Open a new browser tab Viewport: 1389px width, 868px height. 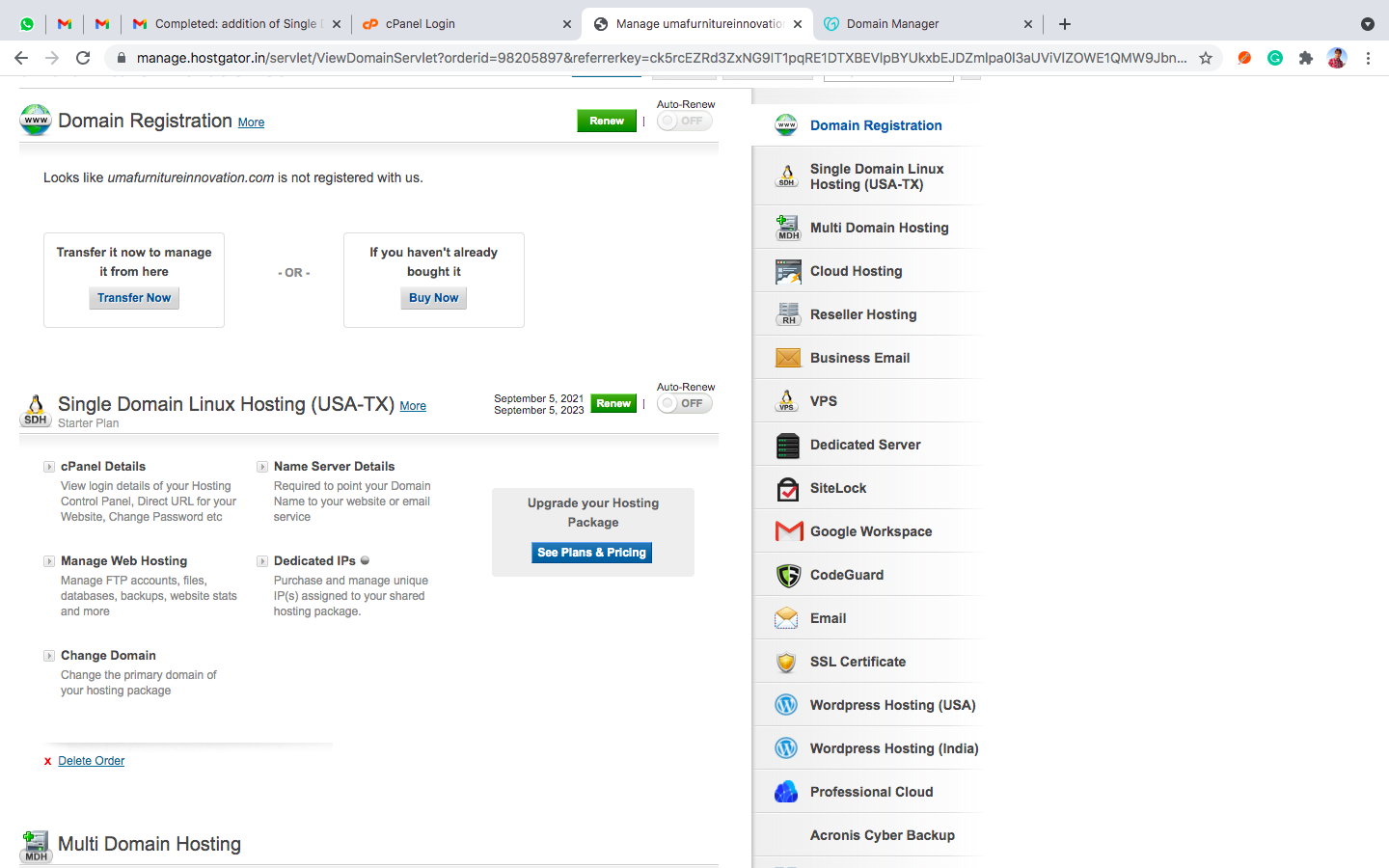(1065, 24)
